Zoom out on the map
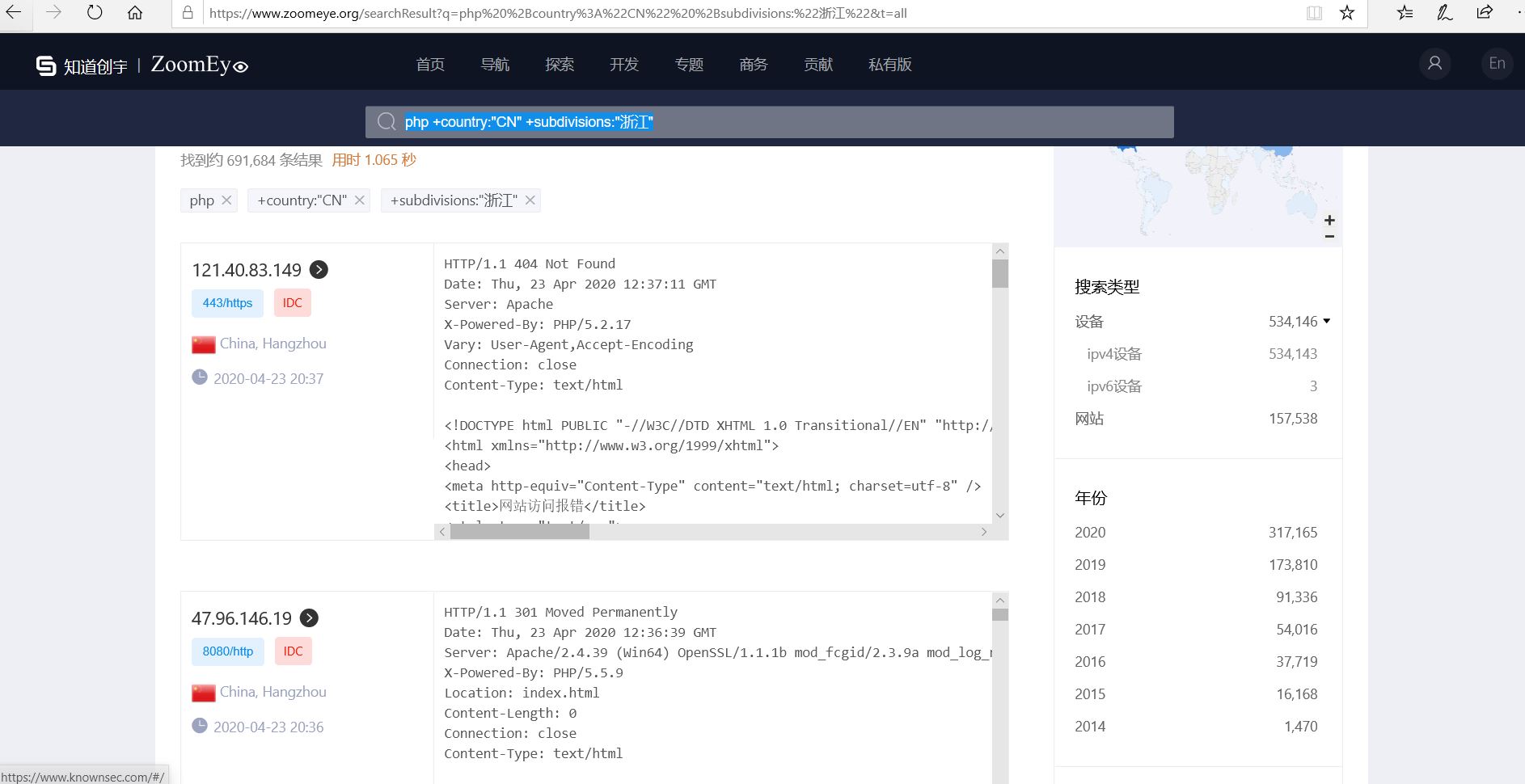The image size is (1525, 784). 1329,236
